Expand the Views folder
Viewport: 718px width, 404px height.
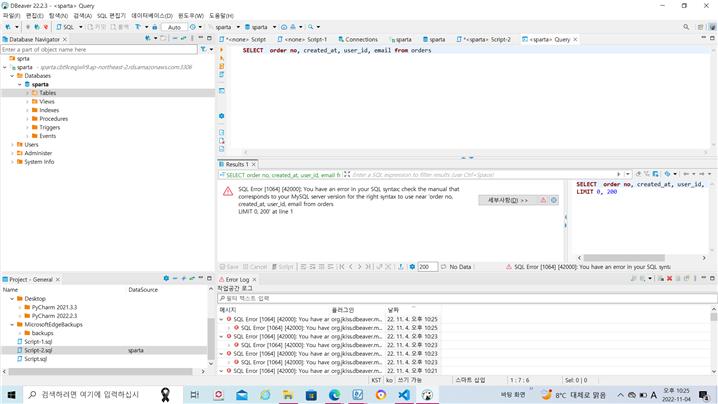[x=27, y=102]
